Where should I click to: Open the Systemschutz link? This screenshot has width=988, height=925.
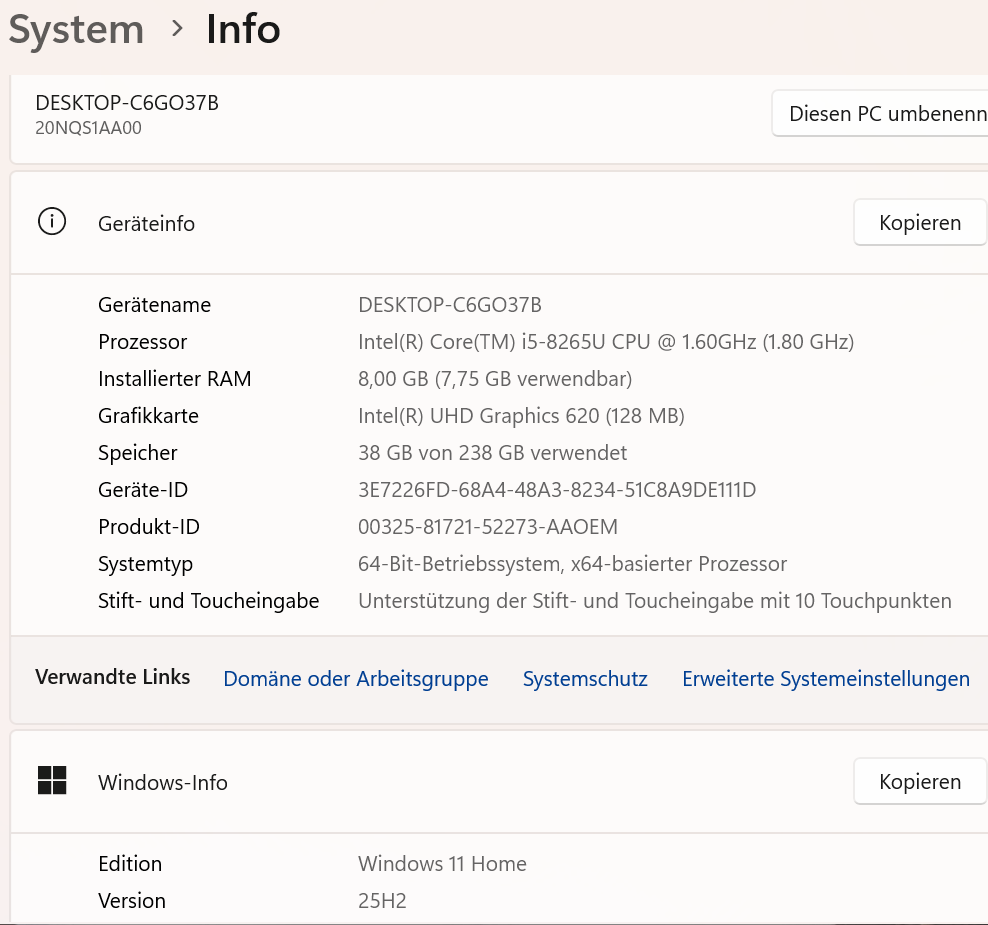click(585, 679)
